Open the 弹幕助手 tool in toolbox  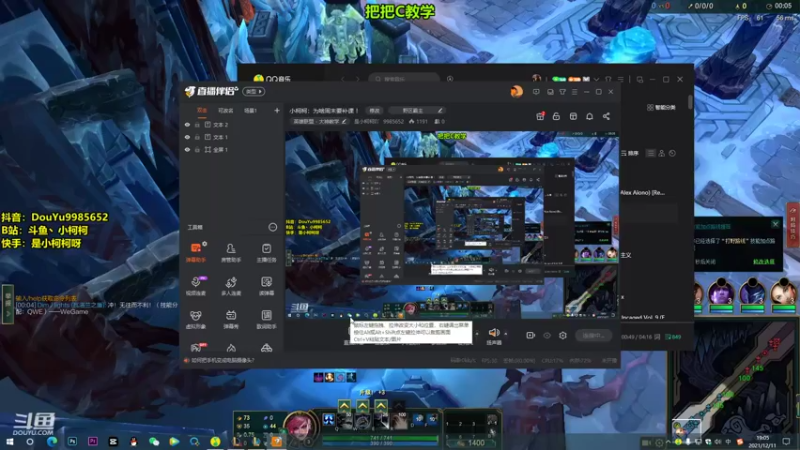pos(196,253)
